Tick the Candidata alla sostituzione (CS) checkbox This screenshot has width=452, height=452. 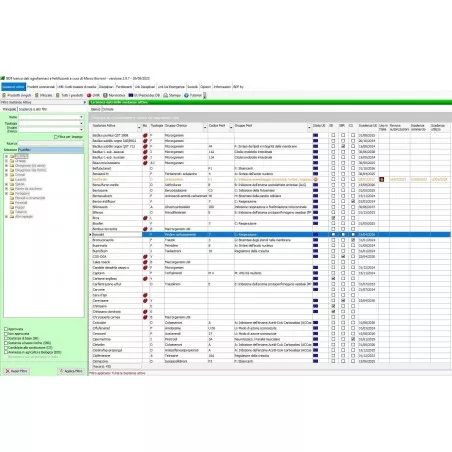point(6,348)
